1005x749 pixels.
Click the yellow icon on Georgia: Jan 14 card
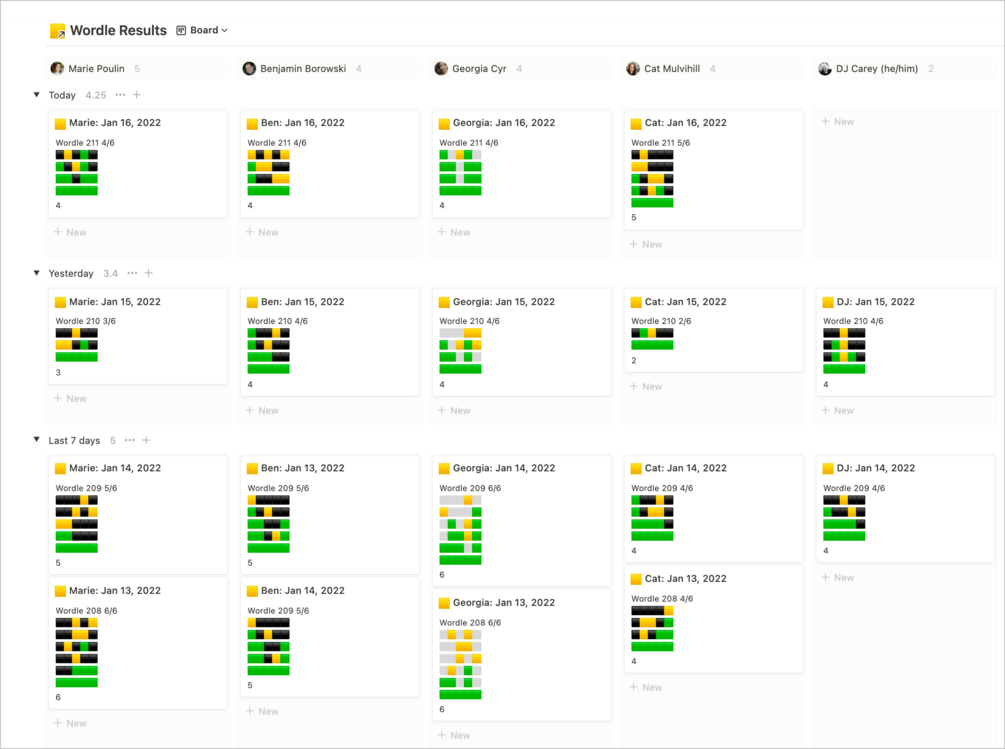click(x=444, y=468)
